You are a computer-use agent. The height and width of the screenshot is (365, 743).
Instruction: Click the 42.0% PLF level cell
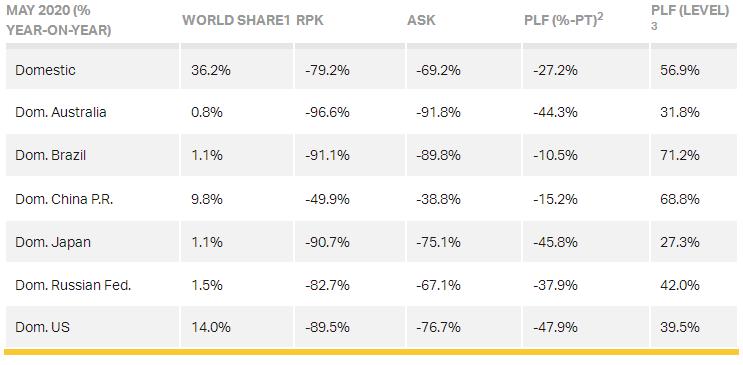tap(680, 285)
